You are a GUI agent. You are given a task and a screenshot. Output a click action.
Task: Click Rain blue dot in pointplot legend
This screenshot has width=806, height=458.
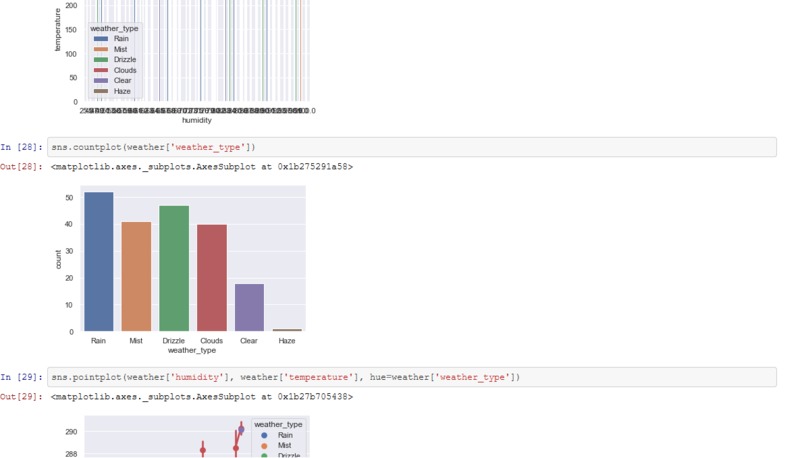pyautogui.click(x=264, y=435)
